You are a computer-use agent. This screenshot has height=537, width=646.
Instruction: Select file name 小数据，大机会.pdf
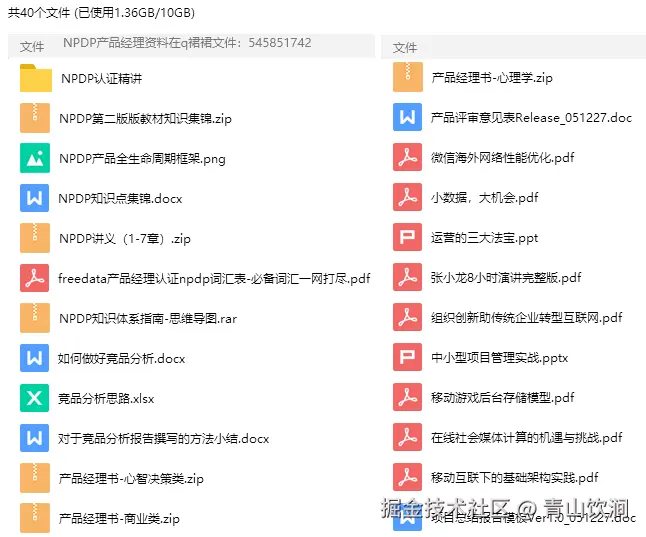(484, 198)
